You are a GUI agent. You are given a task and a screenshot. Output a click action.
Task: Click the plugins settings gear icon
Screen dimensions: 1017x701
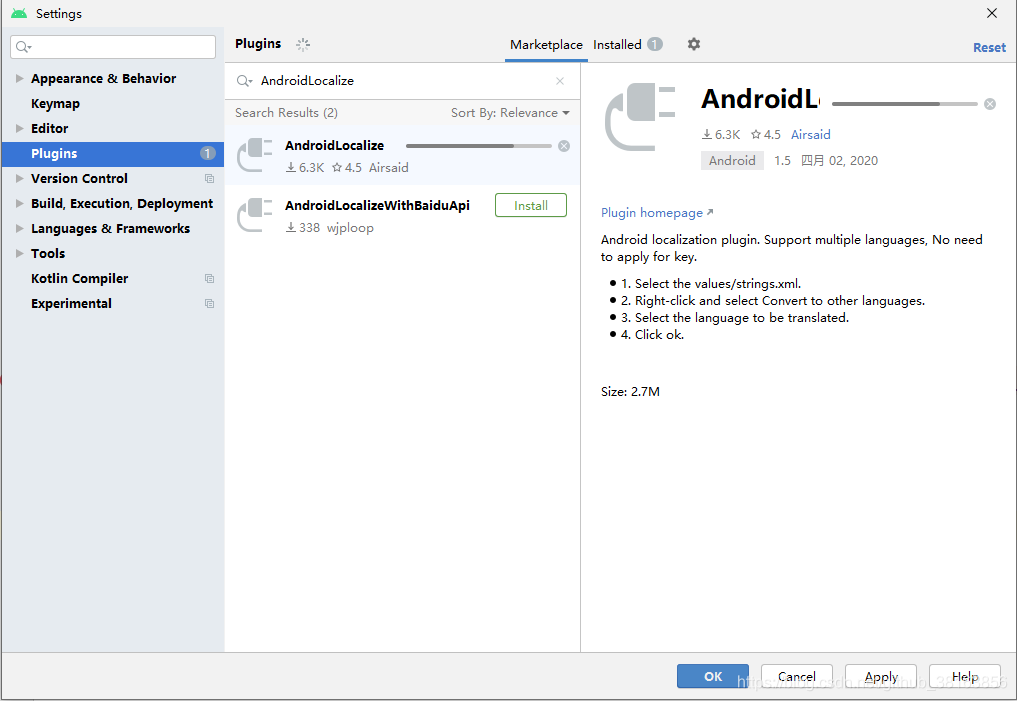[x=693, y=44]
